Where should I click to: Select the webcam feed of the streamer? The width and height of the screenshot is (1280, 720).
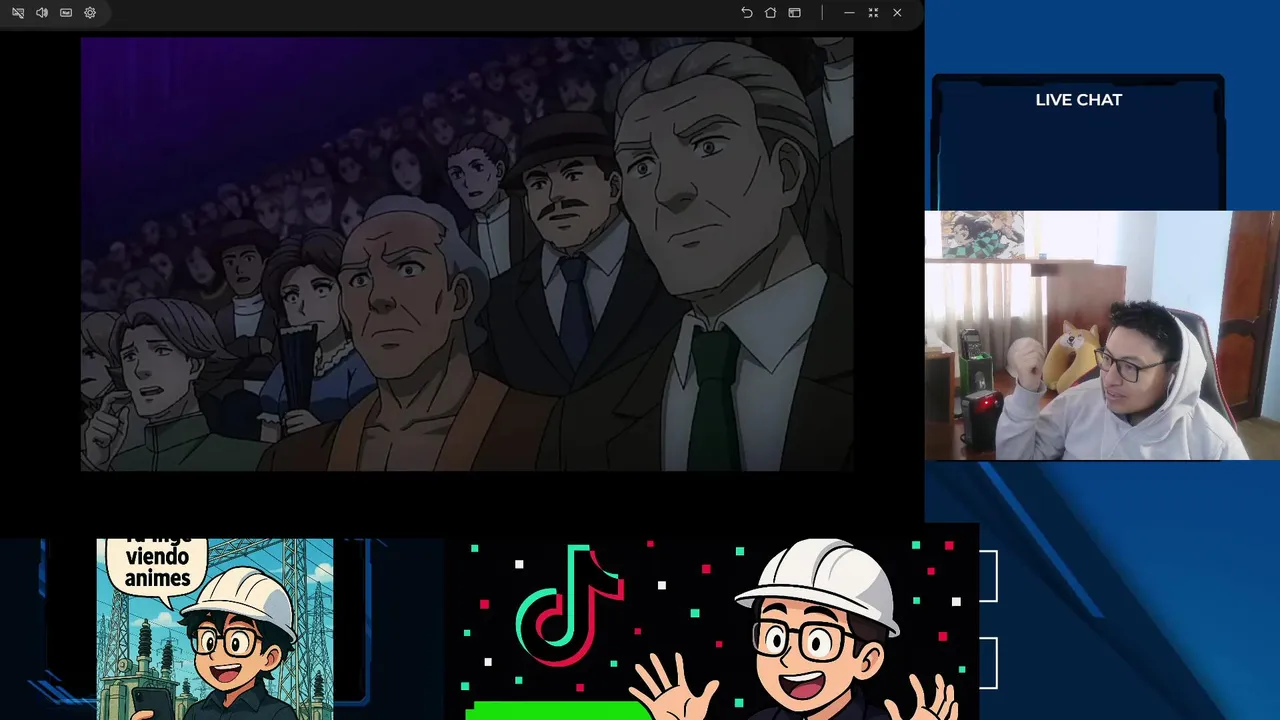point(1102,335)
